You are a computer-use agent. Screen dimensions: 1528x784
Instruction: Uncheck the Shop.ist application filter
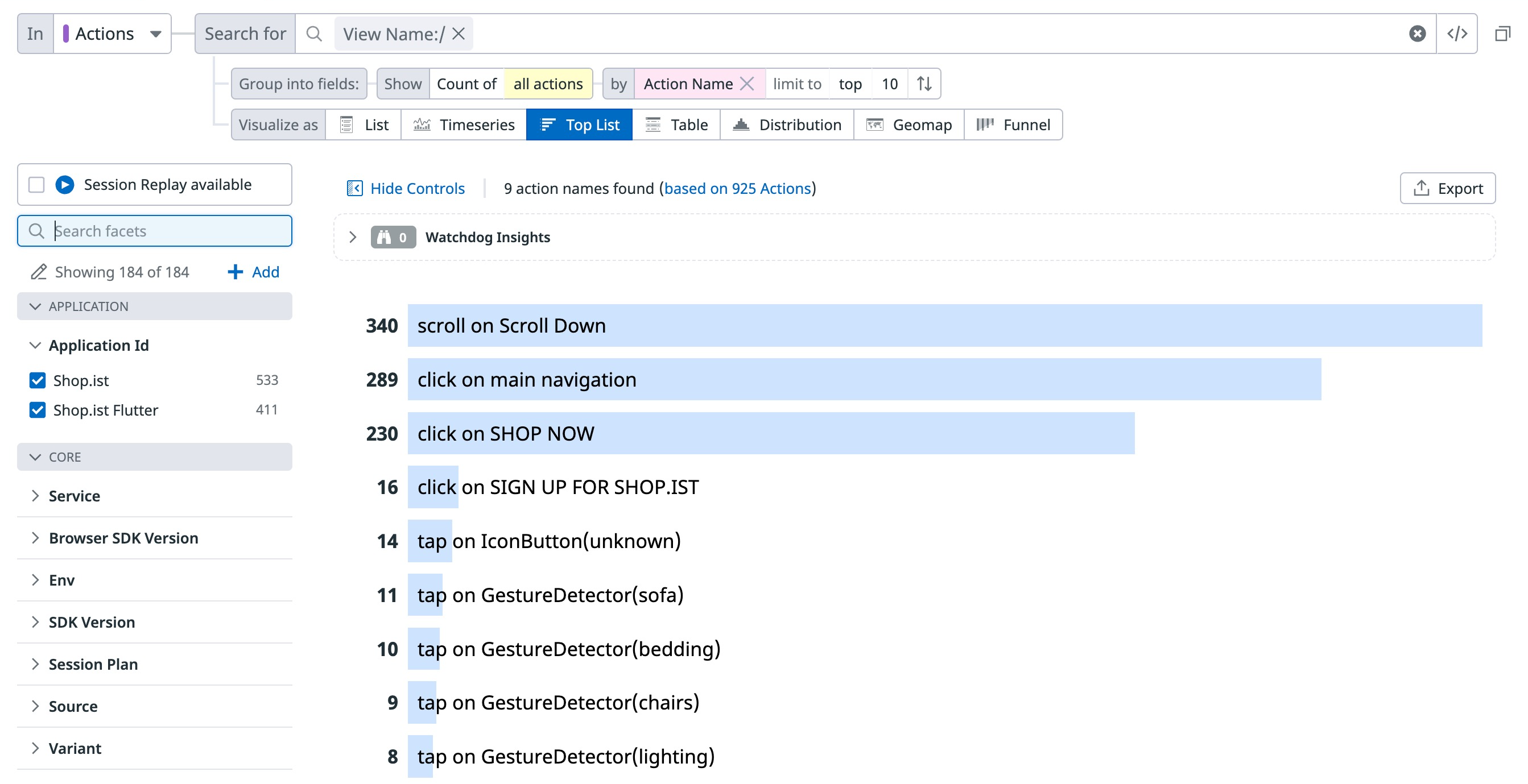pyautogui.click(x=38, y=380)
